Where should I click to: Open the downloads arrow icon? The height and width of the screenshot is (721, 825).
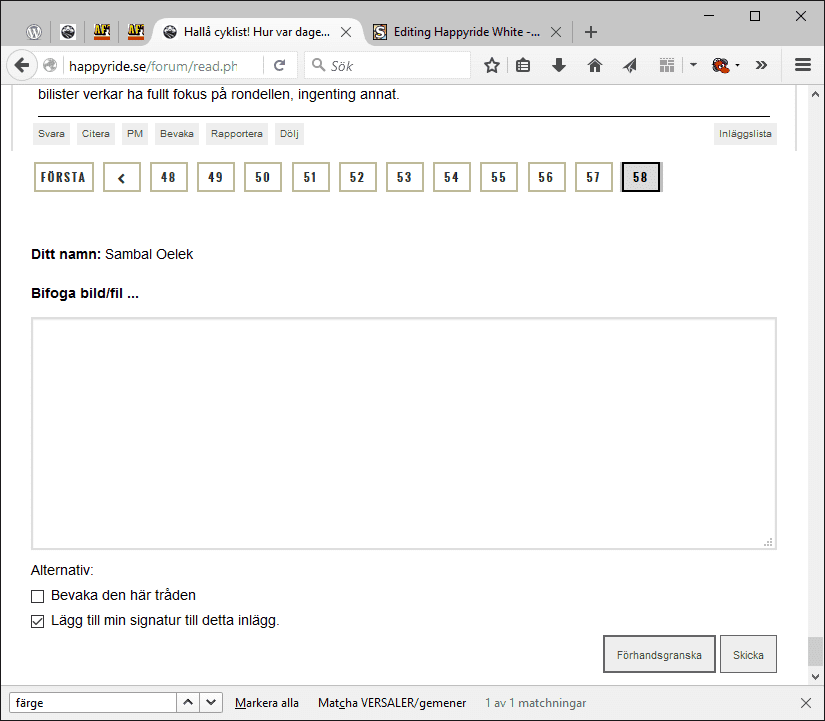click(559, 66)
